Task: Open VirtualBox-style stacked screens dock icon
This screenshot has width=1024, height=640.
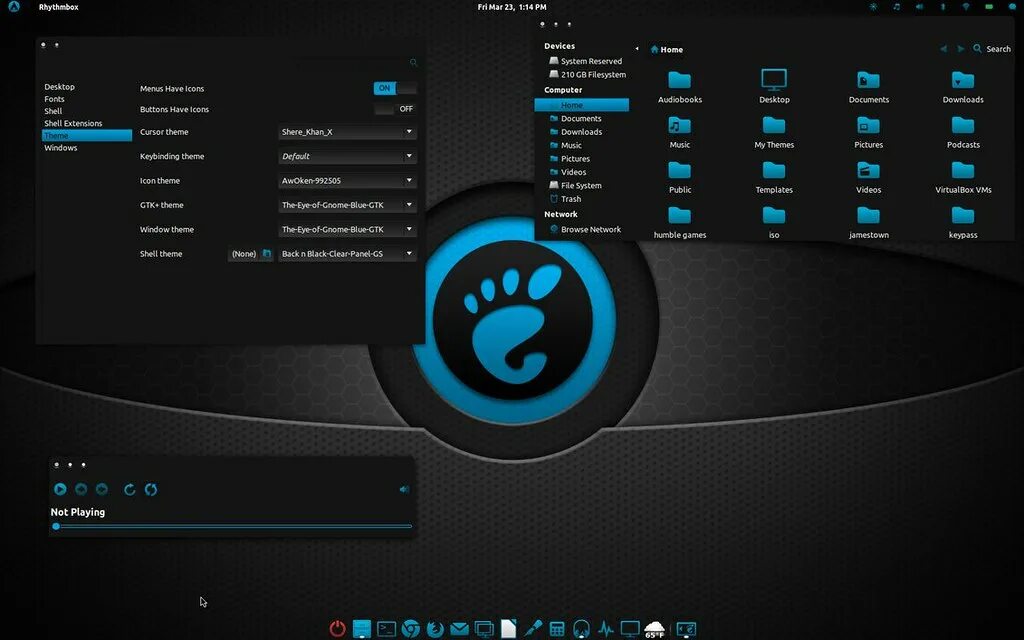Action: pos(484,629)
